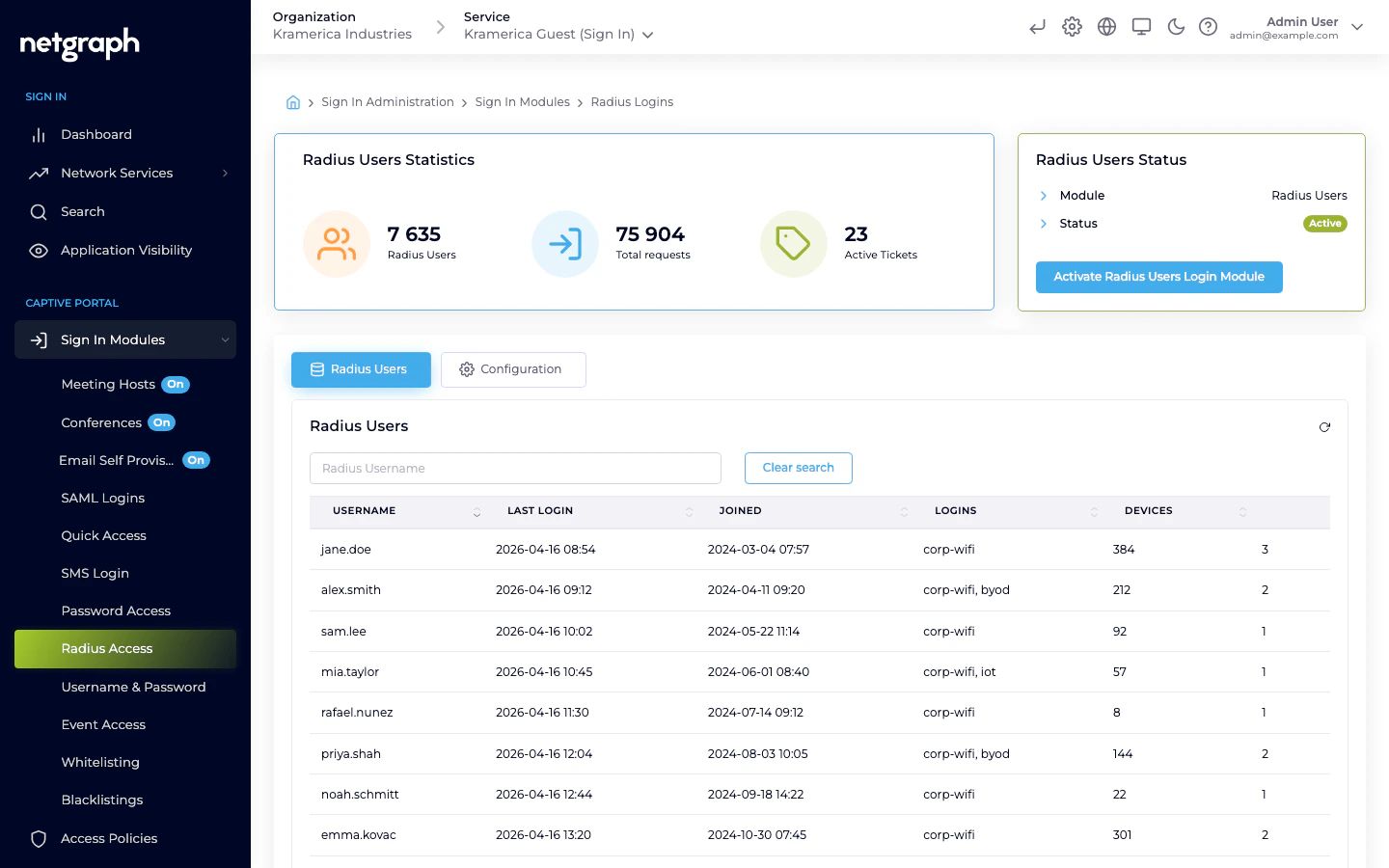The height and width of the screenshot is (868, 1389).
Task: Switch to the Configuration tab
Action: click(x=513, y=369)
